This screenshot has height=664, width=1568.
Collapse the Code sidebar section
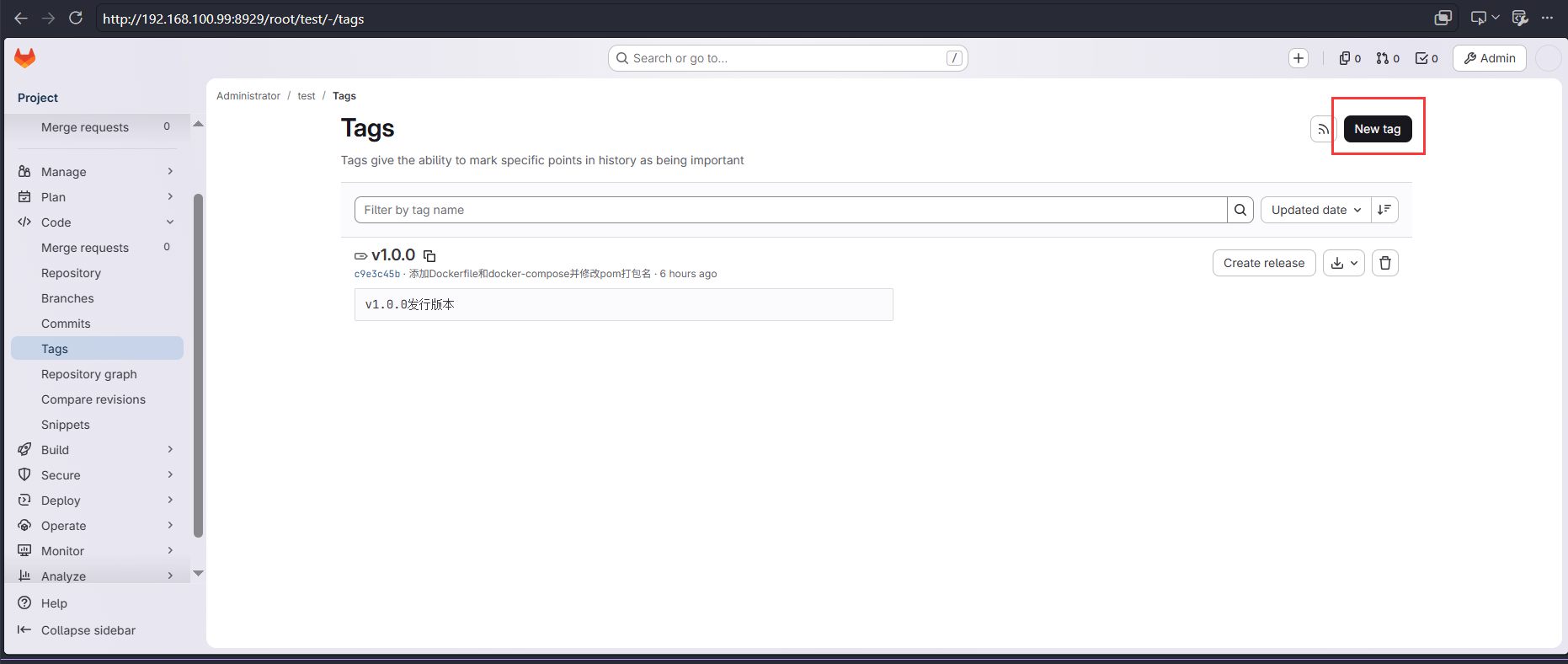pos(98,222)
